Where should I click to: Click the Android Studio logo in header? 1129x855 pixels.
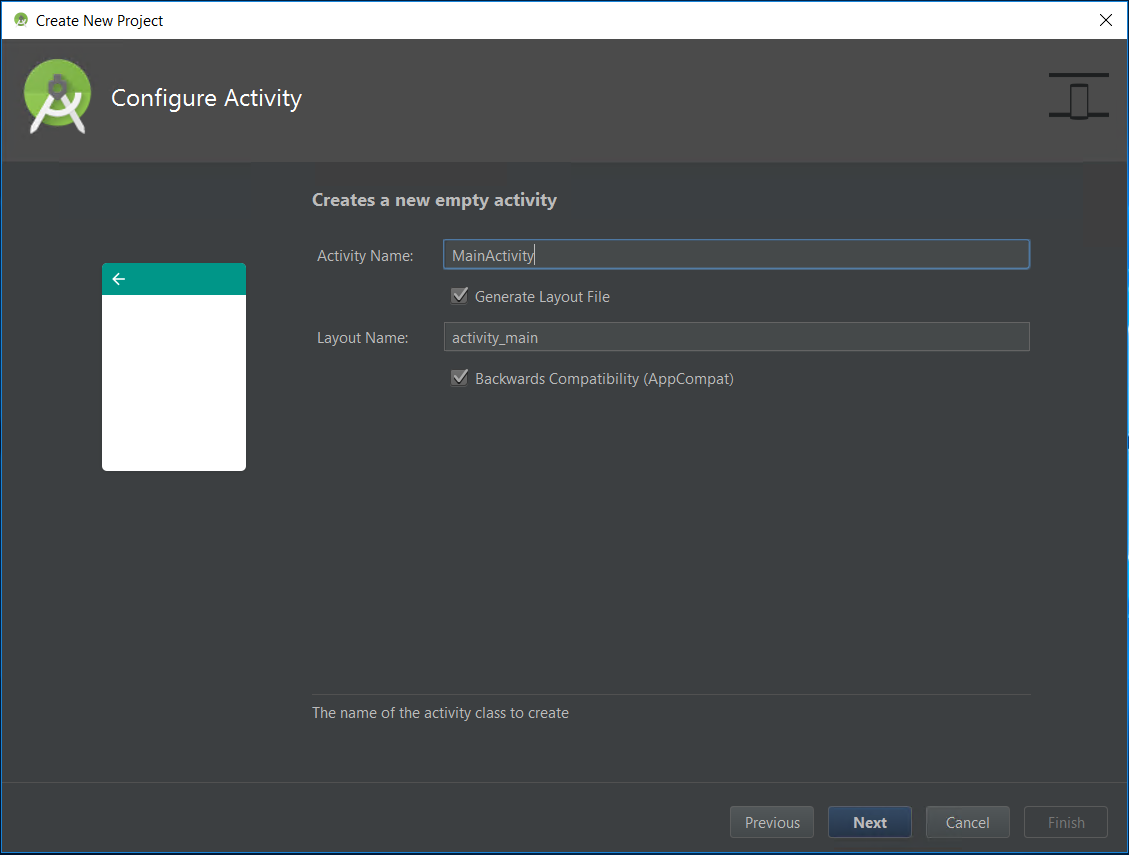click(58, 97)
